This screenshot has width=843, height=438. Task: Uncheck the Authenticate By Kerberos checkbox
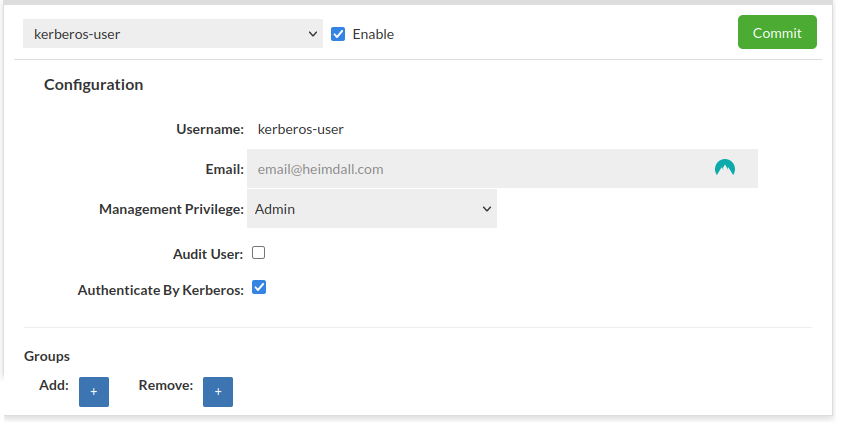pyautogui.click(x=258, y=288)
